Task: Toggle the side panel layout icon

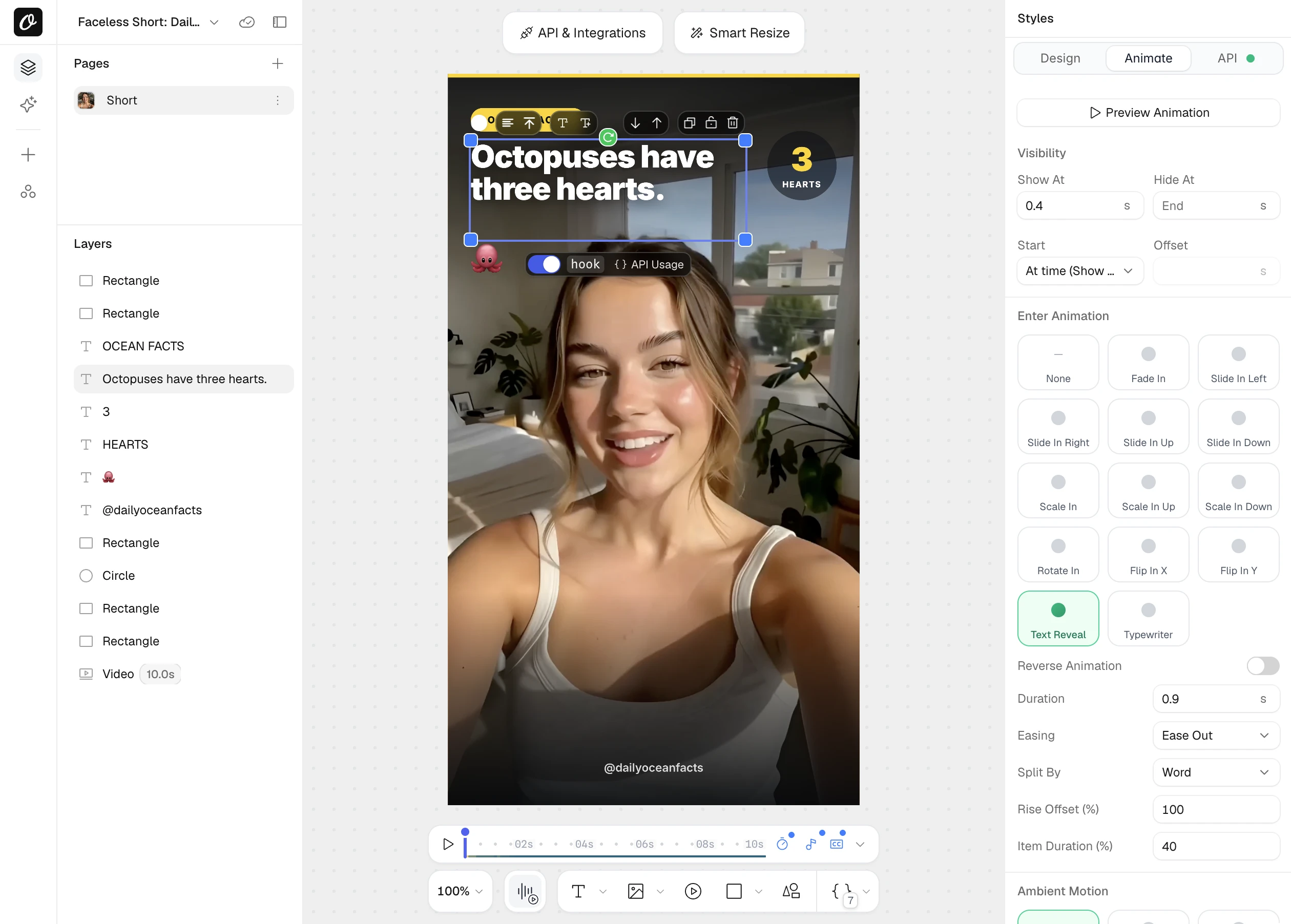Action: point(279,22)
